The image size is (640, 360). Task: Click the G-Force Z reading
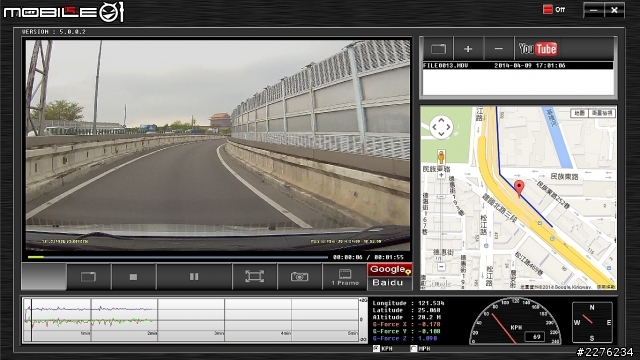click(405, 338)
